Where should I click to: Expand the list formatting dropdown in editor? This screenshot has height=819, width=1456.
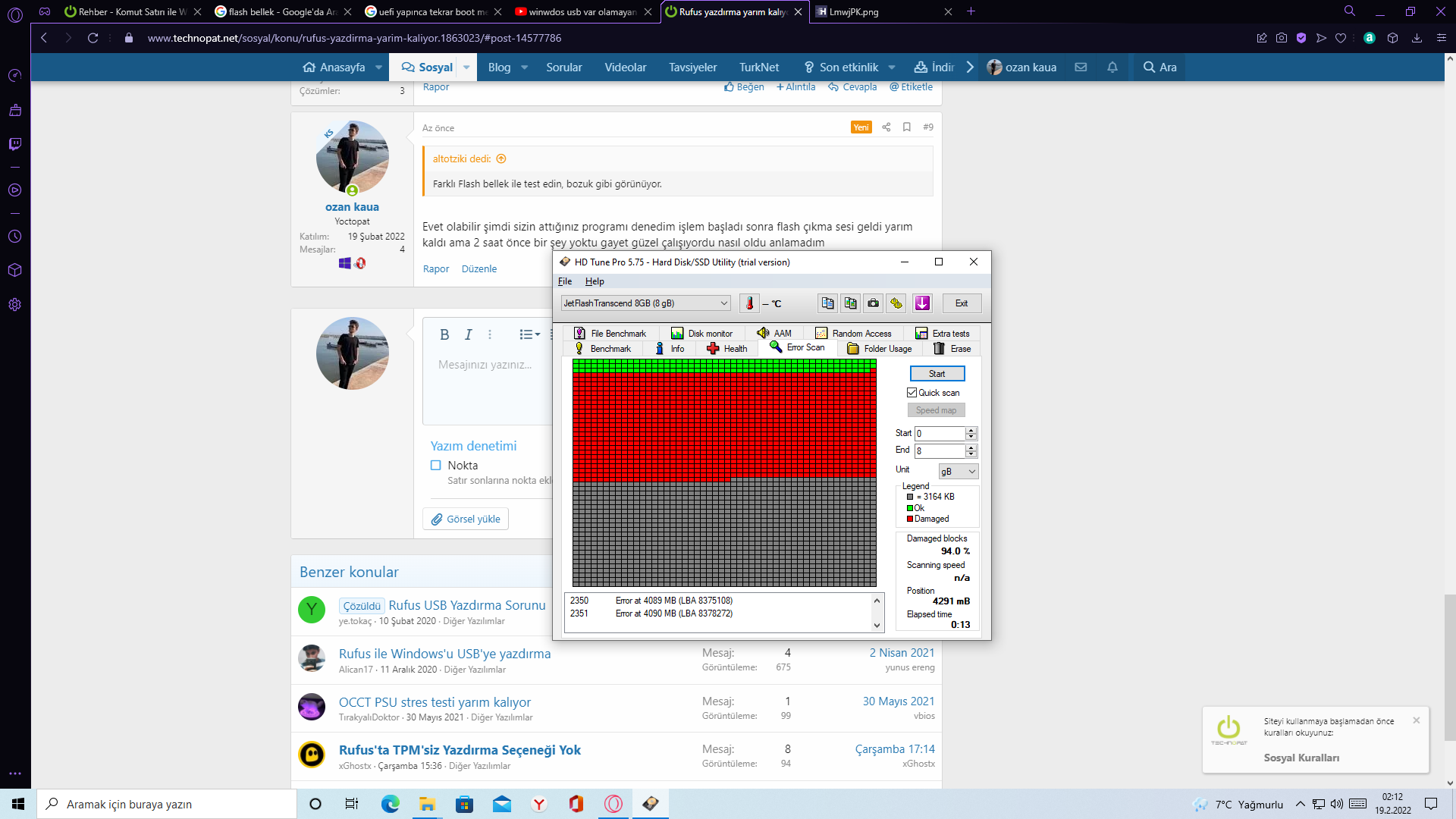point(529,334)
